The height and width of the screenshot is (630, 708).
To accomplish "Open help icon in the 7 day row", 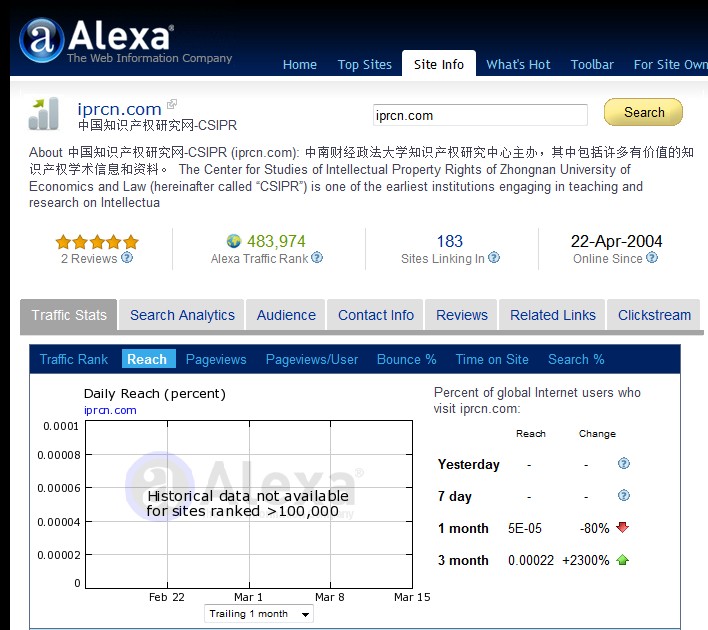I will [624, 495].
